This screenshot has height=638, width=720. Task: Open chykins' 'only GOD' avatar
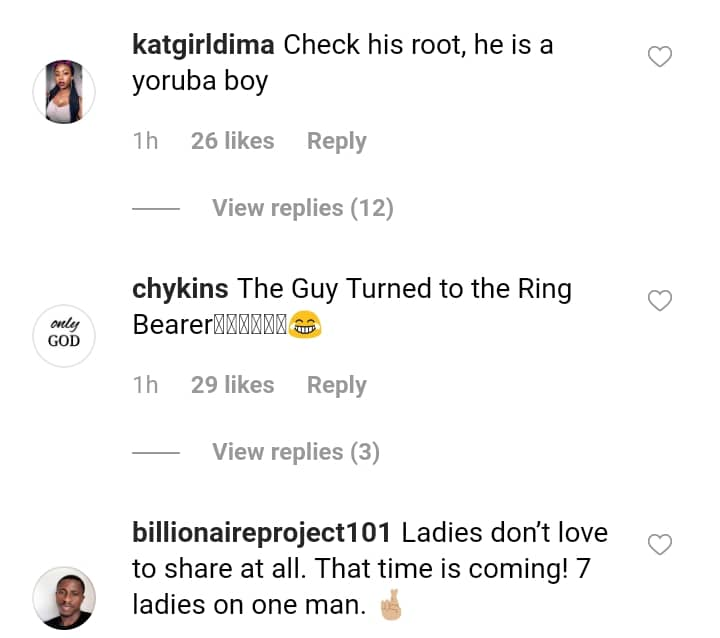(64, 334)
